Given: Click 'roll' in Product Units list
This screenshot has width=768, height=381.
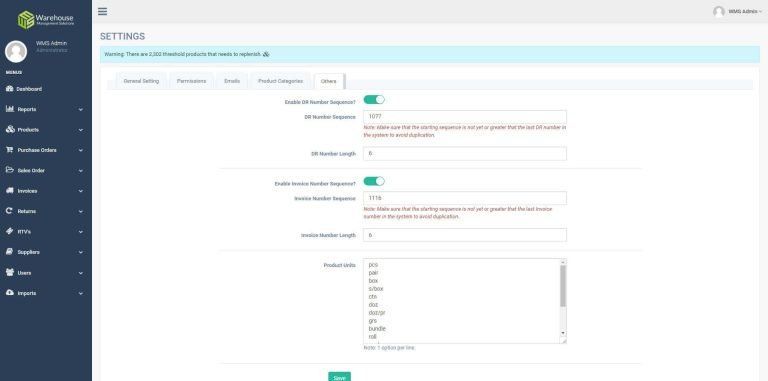Looking at the screenshot, I should coord(372,337).
